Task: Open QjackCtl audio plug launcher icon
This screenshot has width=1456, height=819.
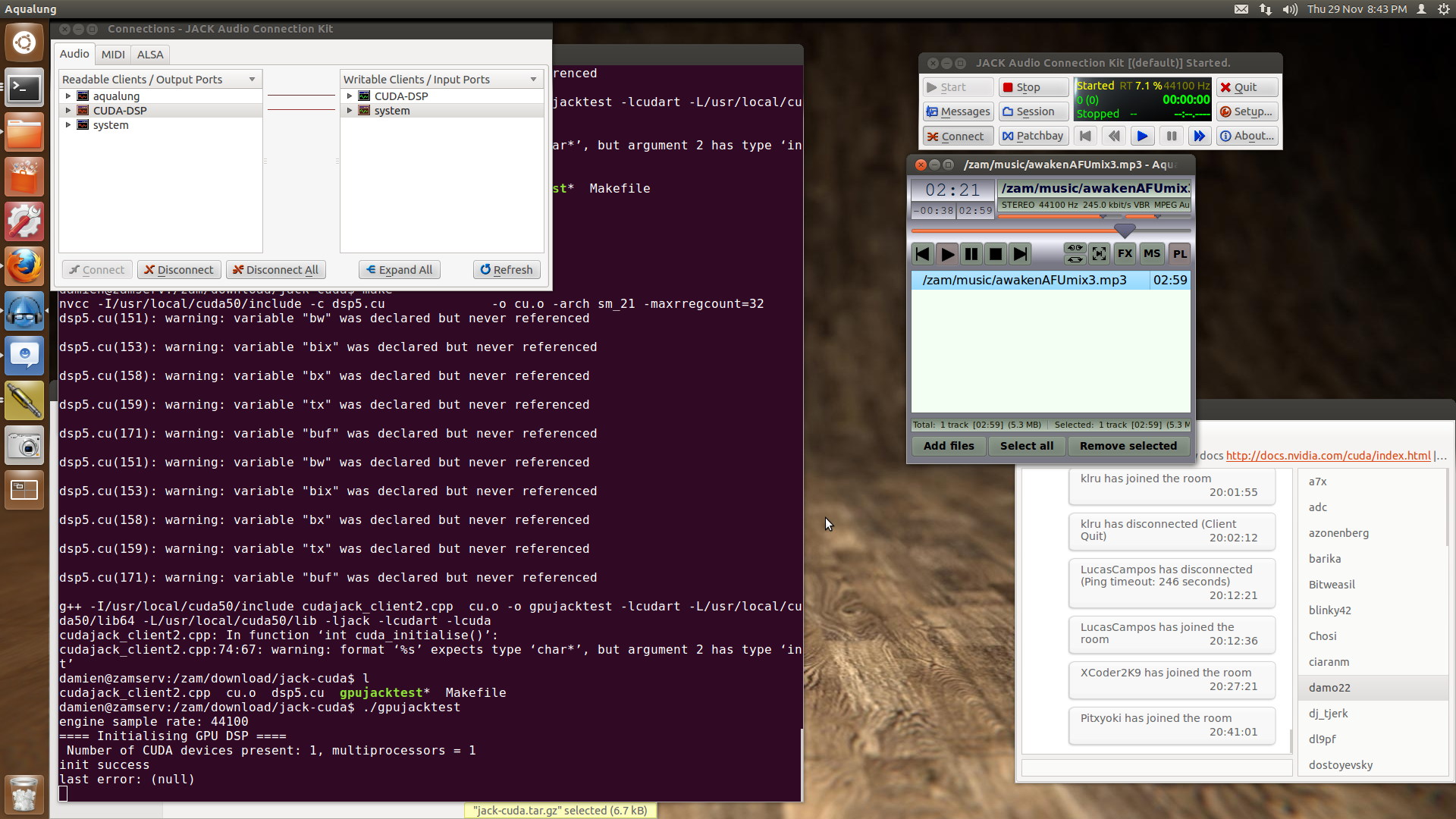Action: [x=24, y=401]
